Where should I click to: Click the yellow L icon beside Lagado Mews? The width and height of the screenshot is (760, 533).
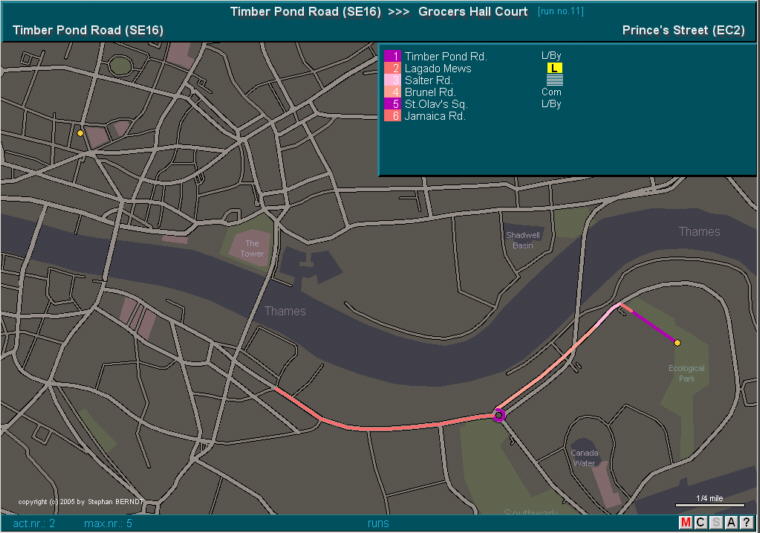(556, 68)
